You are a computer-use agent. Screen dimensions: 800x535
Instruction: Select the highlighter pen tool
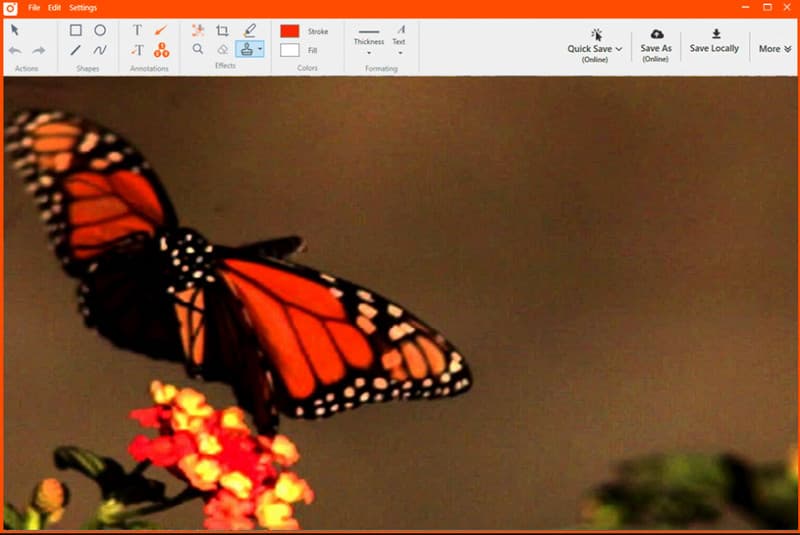249,30
